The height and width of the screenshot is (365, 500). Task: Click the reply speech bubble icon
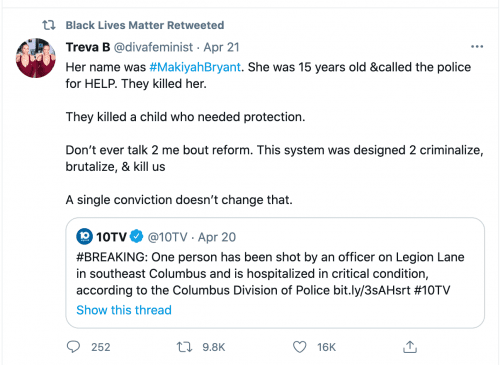73,347
